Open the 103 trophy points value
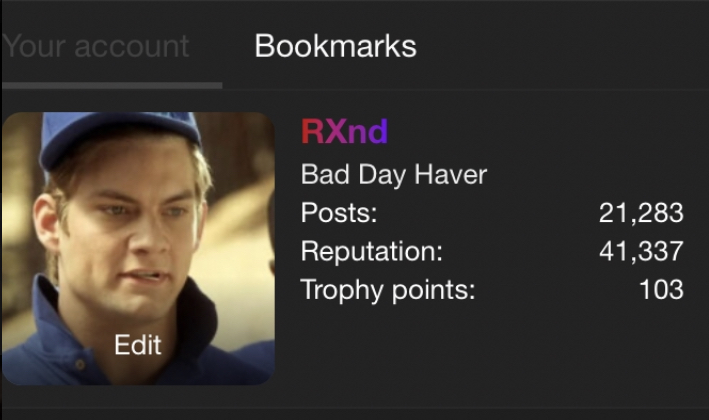Image resolution: width=709 pixels, height=420 pixels. coord(661,290)
